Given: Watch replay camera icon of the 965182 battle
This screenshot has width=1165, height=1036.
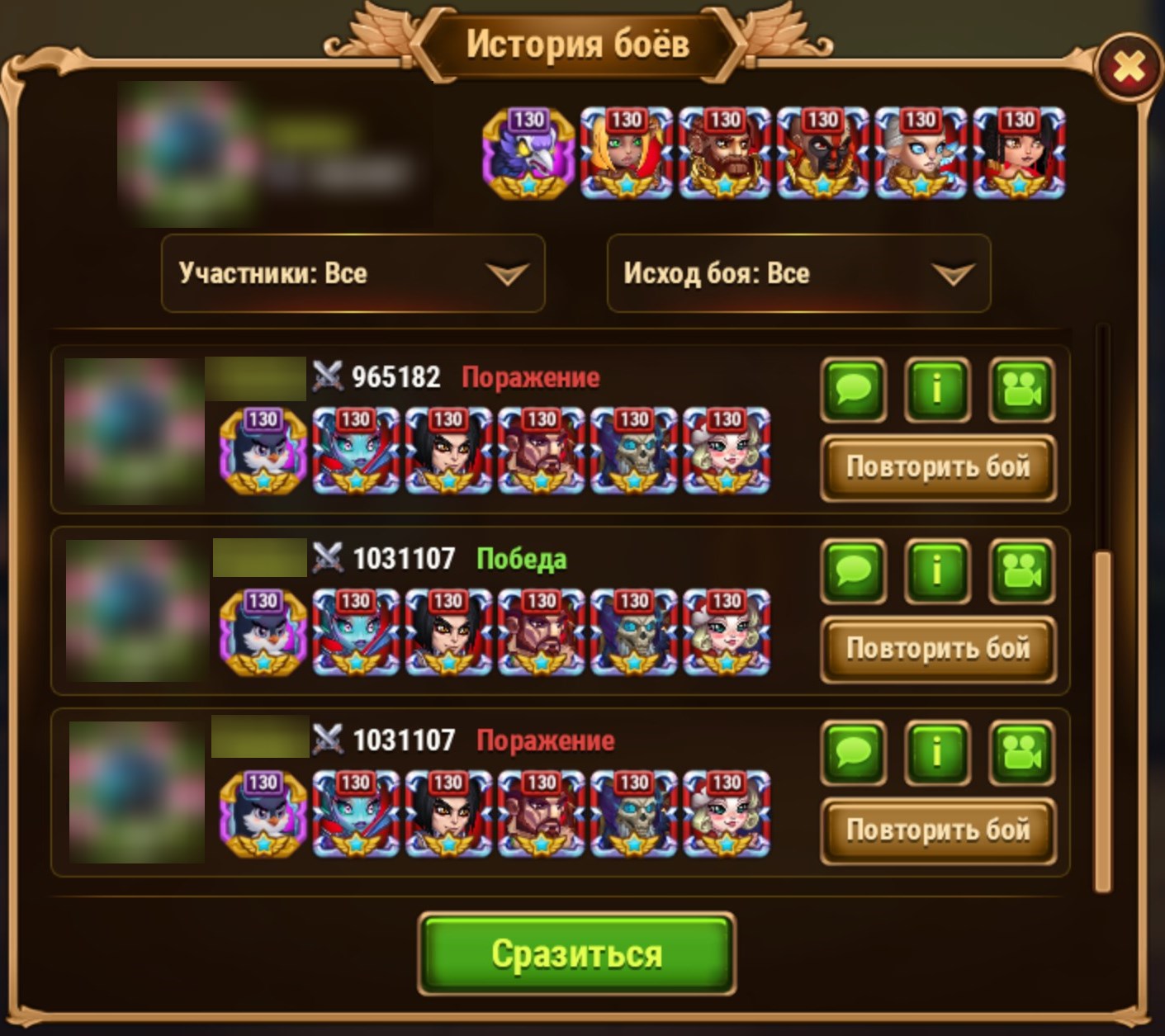Looking at the screenshot, I should (x=1022, y=390).
